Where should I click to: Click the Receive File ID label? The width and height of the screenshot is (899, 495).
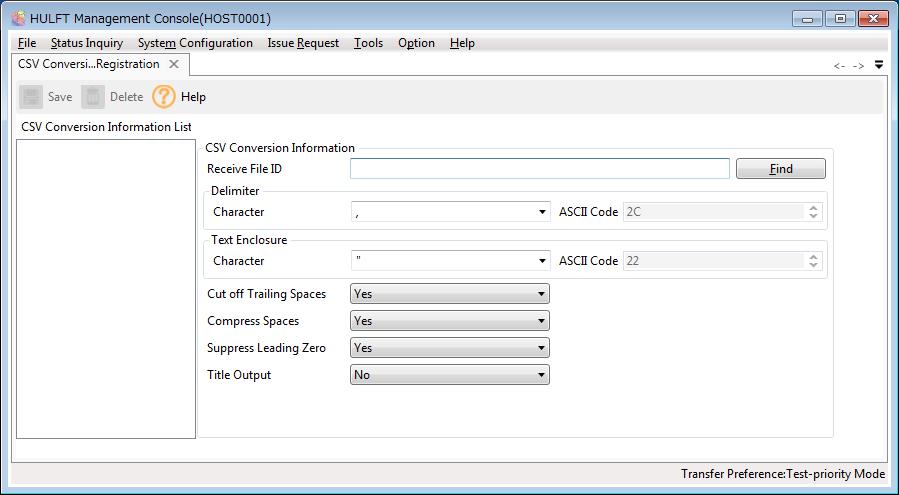(x=245, y=169)
